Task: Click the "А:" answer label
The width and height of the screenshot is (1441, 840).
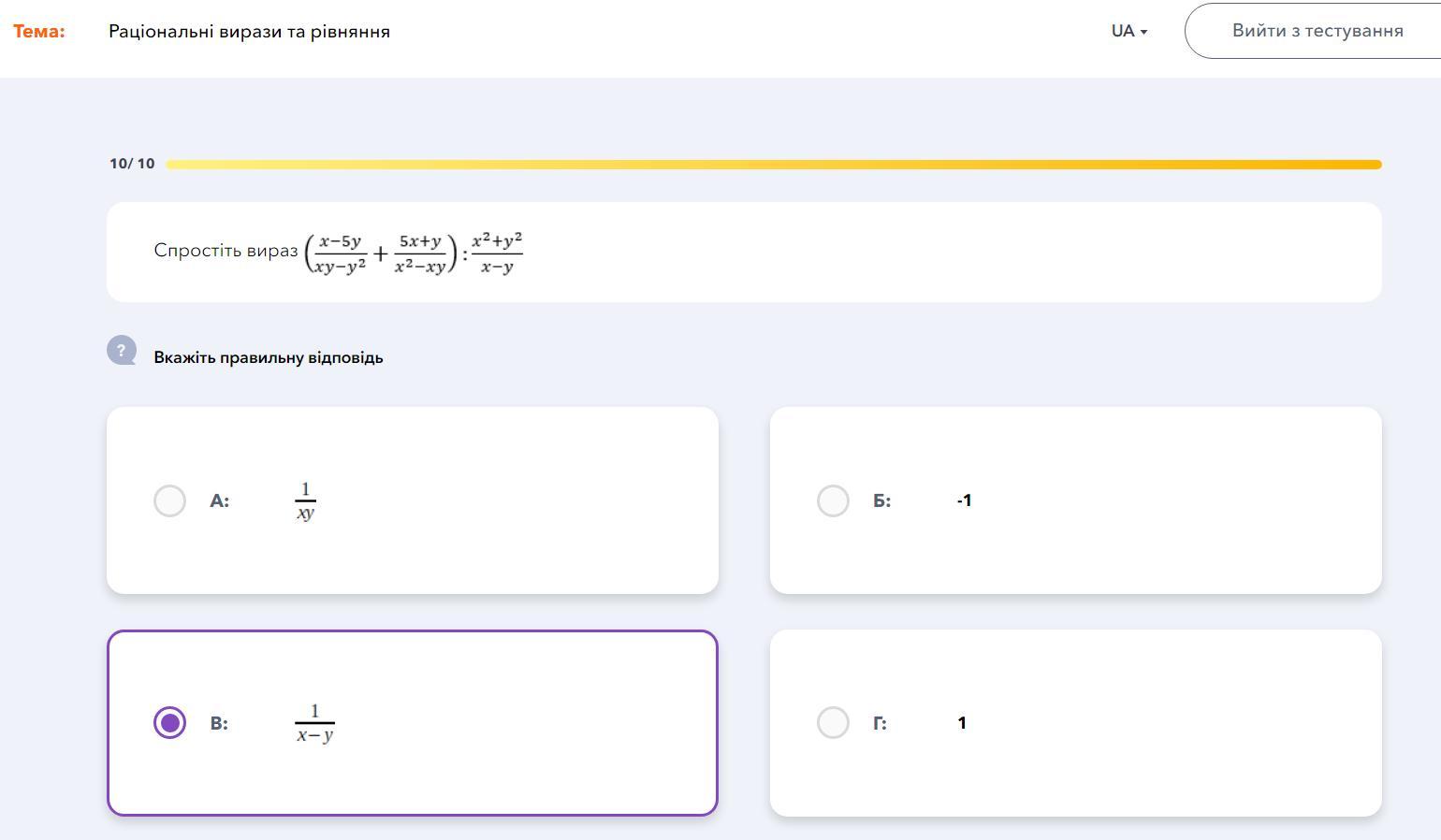Action: pos(220,500)
